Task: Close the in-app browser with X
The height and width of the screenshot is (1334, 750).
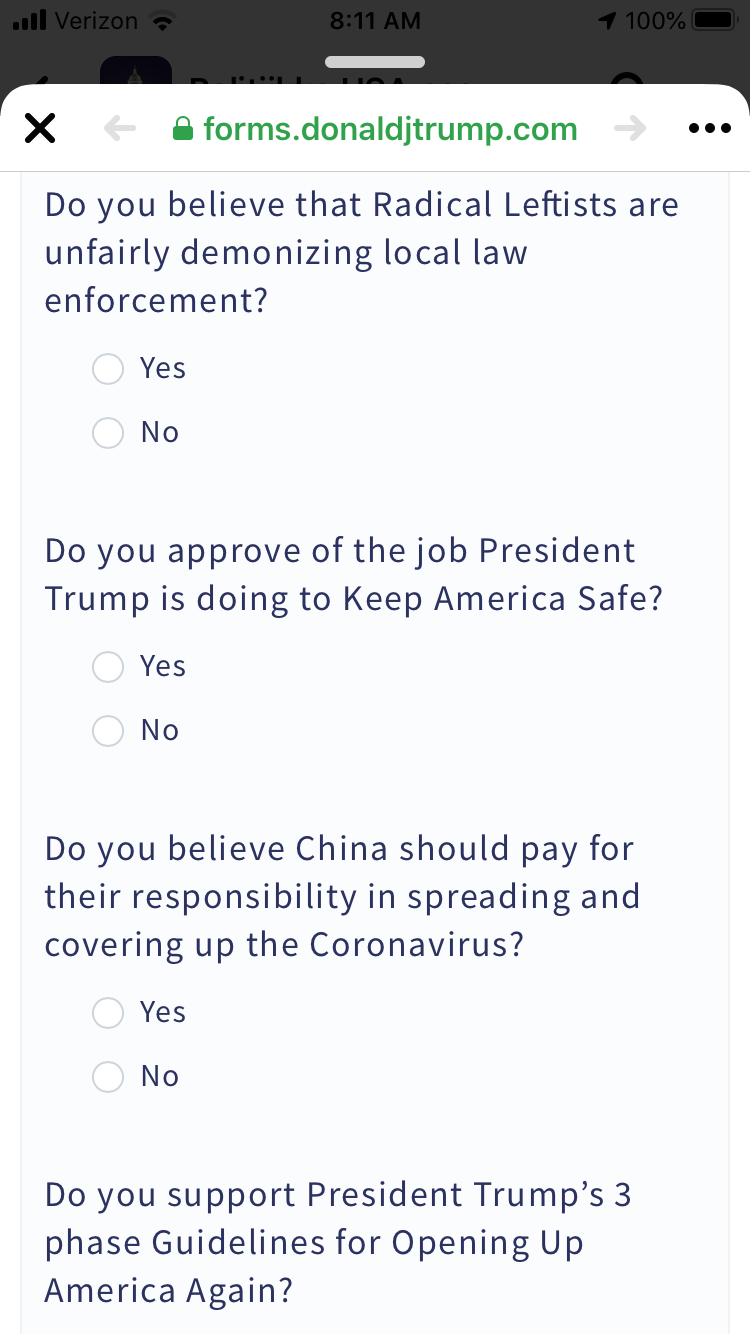Action: (x=39, y=129)
